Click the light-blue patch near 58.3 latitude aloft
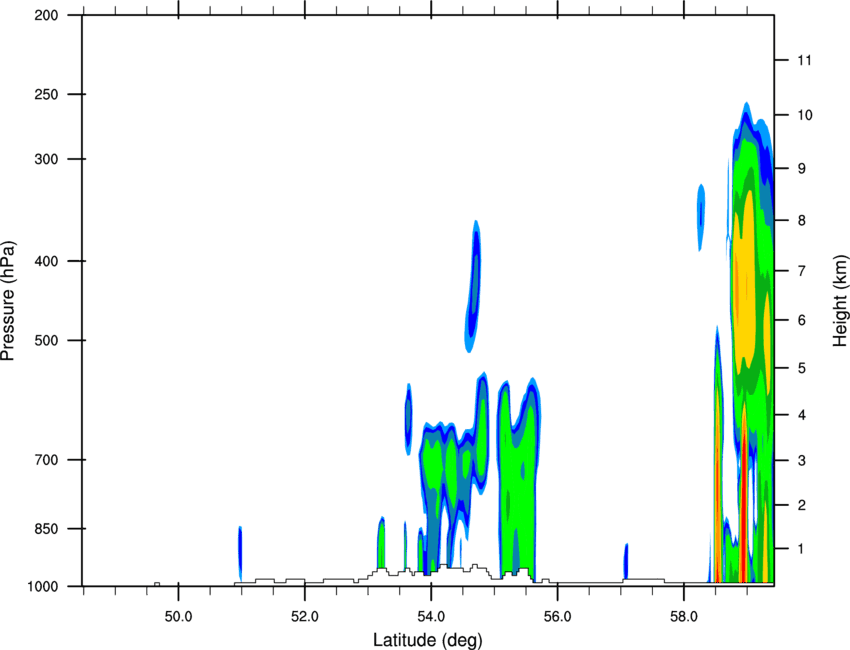850x650 pixels. 700,217
